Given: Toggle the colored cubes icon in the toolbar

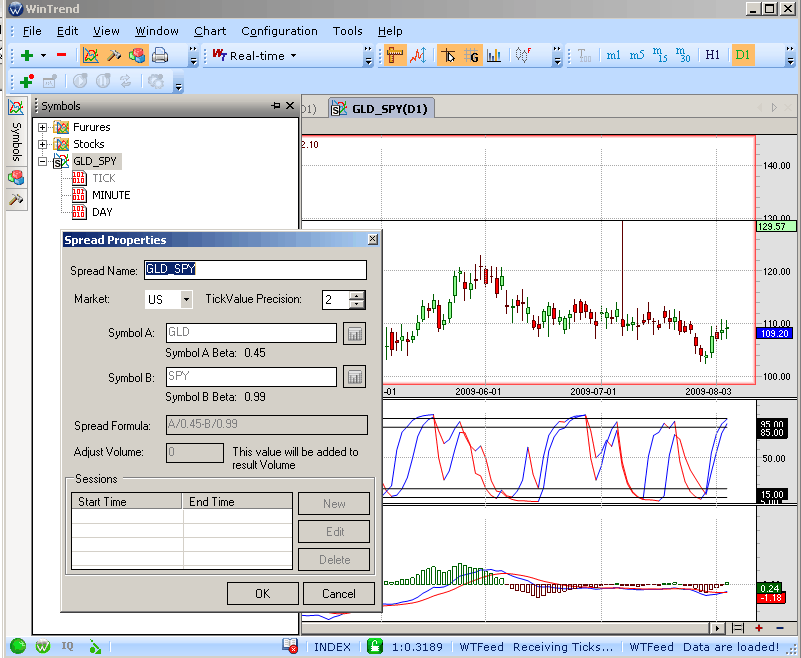Looking at the screenshot, I should 137,55.
